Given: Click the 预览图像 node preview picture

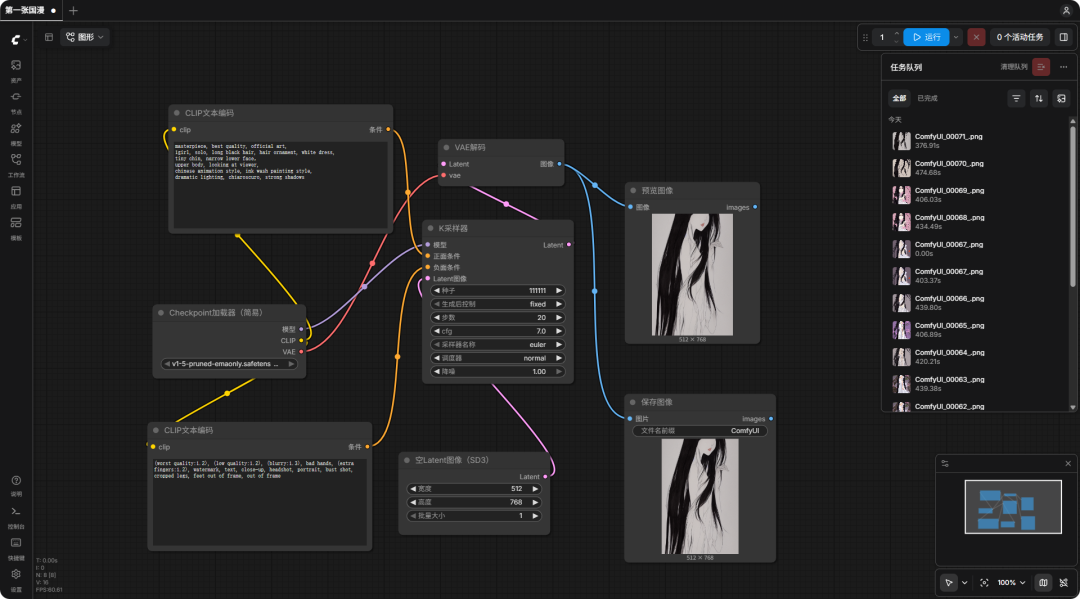Looking at the screenshot, I should point(692,275).
